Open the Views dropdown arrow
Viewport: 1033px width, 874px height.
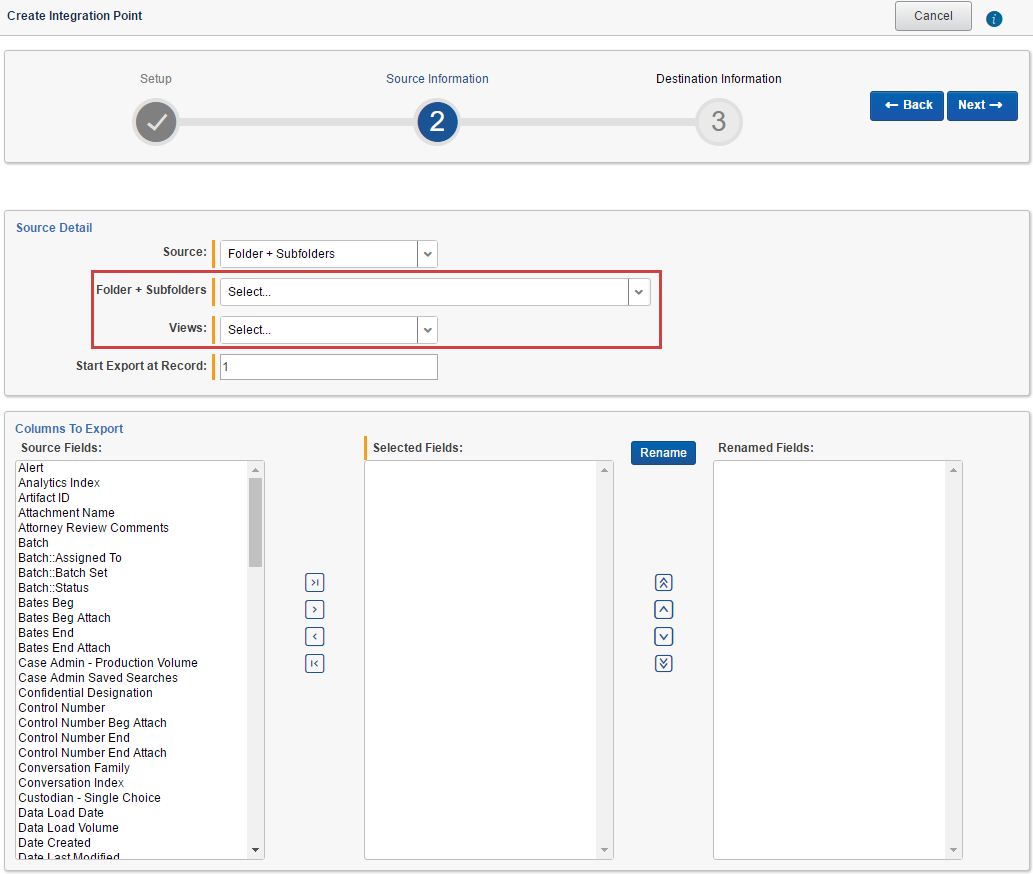(x=428, y=330)
